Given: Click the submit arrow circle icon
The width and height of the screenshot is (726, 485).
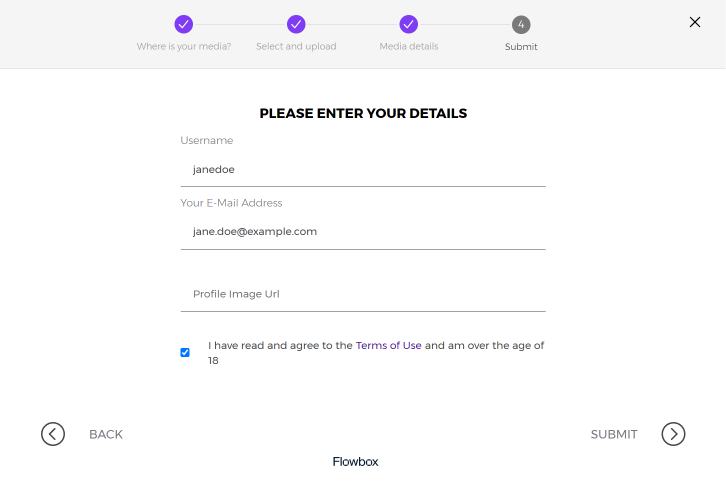Looking at the screenshot, I should coord(673,434).
